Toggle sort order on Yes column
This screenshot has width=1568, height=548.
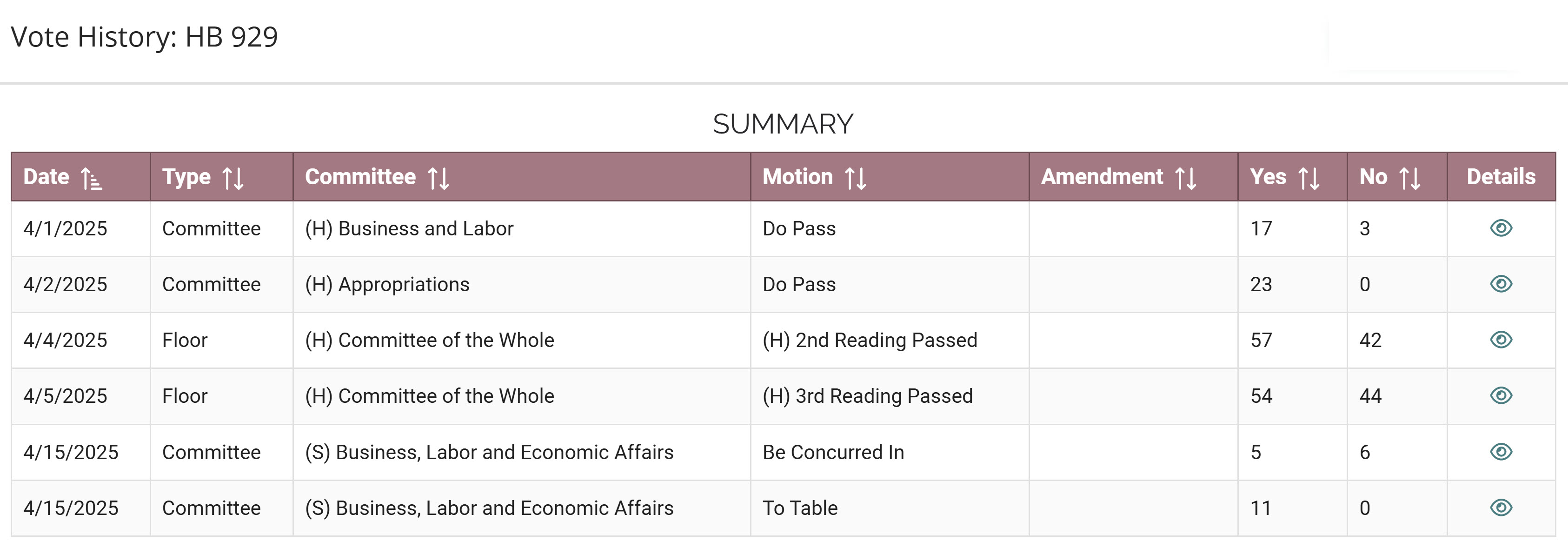[x=1309, y=178]
